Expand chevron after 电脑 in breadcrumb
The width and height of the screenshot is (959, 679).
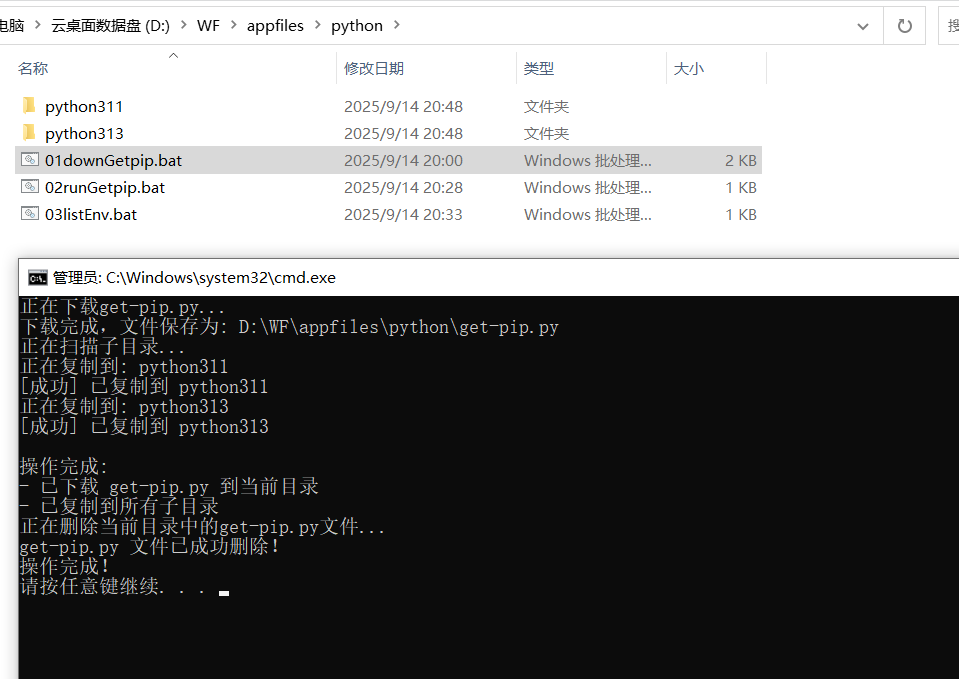37,25
